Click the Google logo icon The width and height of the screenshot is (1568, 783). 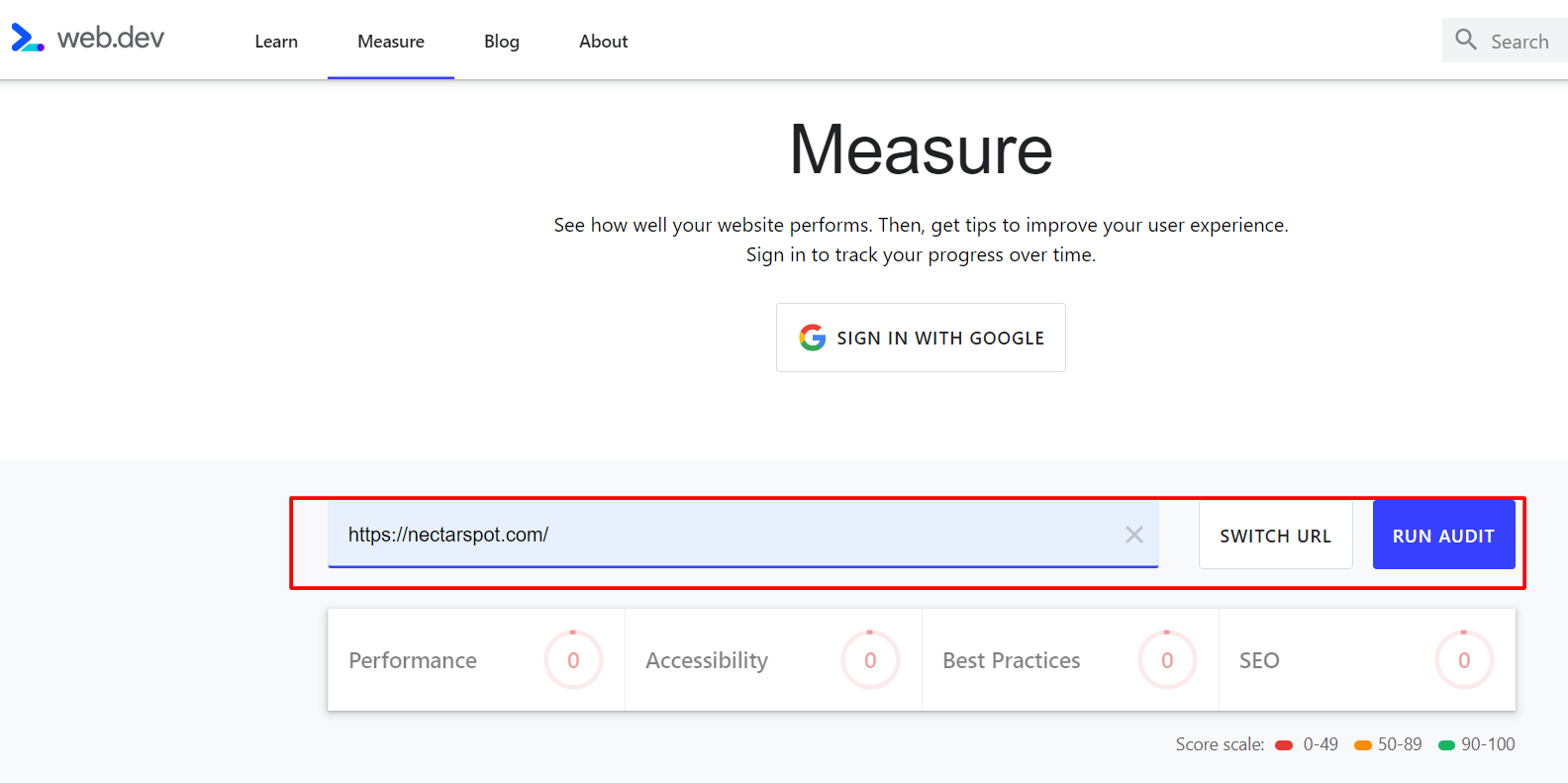[813, 338]
